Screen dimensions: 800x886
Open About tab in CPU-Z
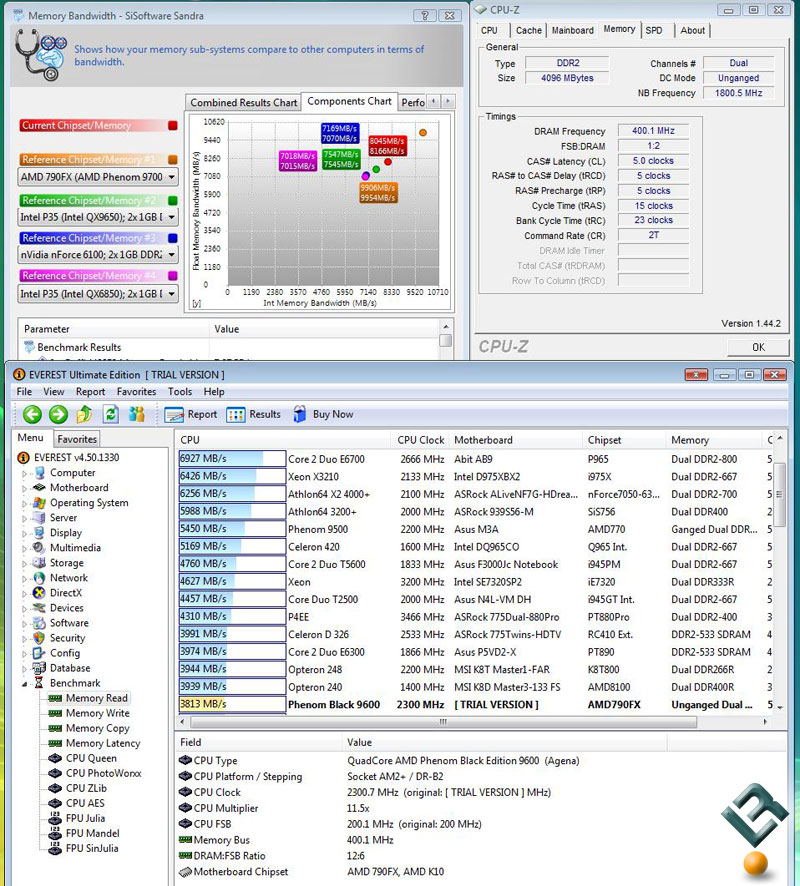pyautogui.click(x=693, y=31)
